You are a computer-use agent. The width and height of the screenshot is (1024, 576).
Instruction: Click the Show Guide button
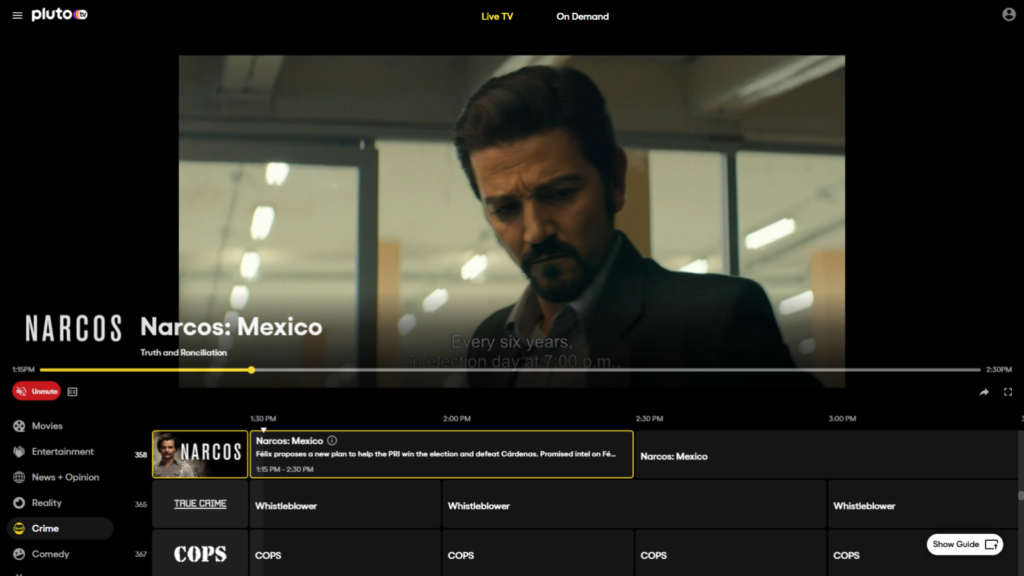coord(965,544)
